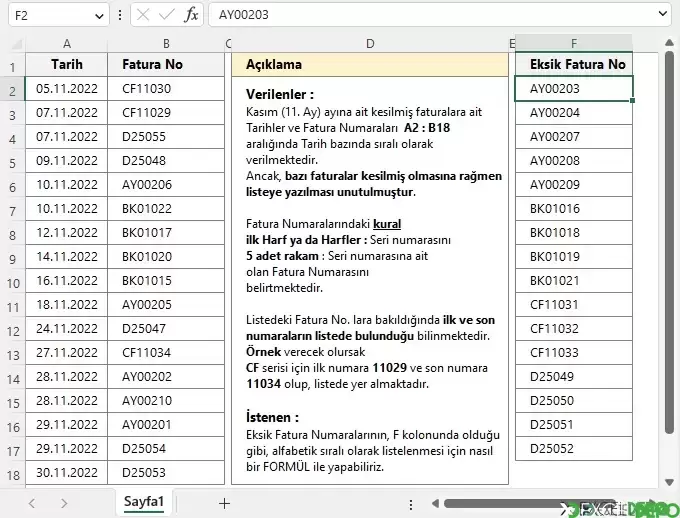Go to previous sheet with left arrow
Screen dimensions: 680x518
pyautogui.click(x=32, y=503)
